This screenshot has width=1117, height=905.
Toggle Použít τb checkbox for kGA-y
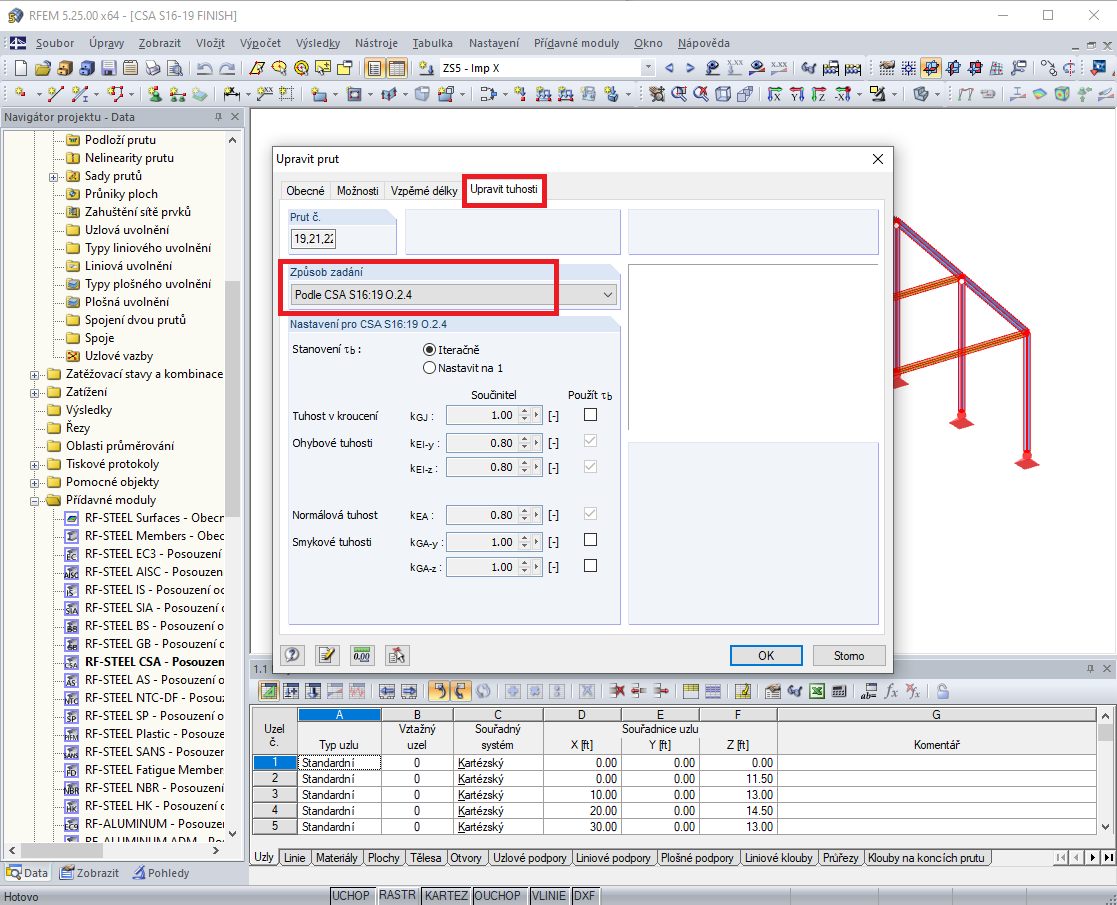point(590,540)
